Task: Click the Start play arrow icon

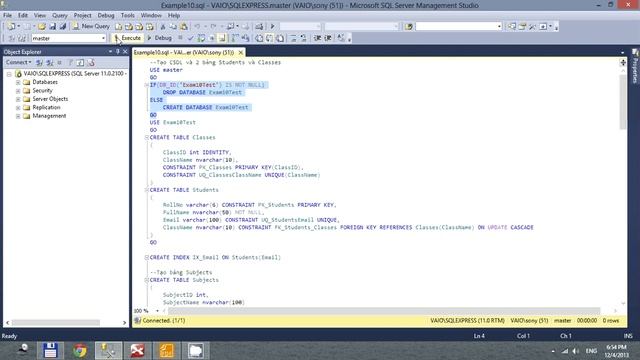Action: click(272, 27)
